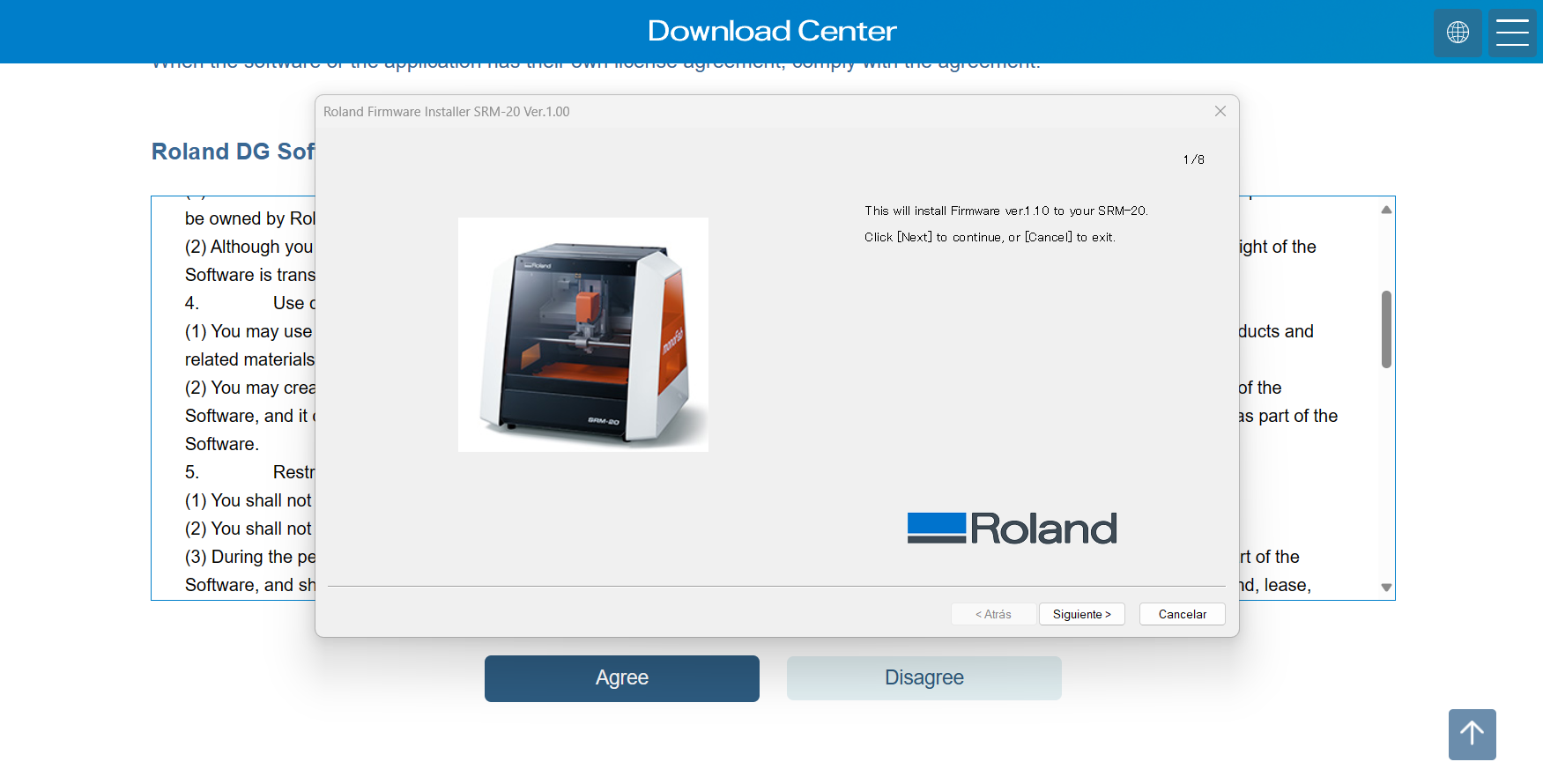
Task: Click the Agree button
Action: (x=622, y=678)
